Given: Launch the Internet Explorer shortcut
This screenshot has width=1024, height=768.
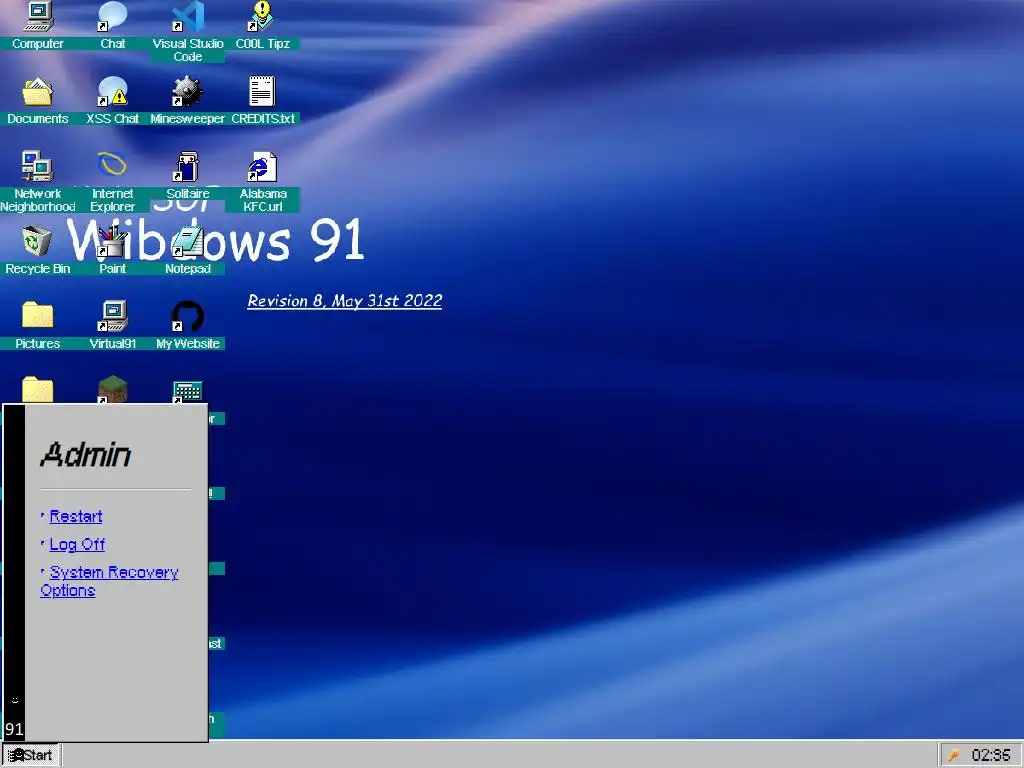Looking at the screenshot, I should click(112, 182).
